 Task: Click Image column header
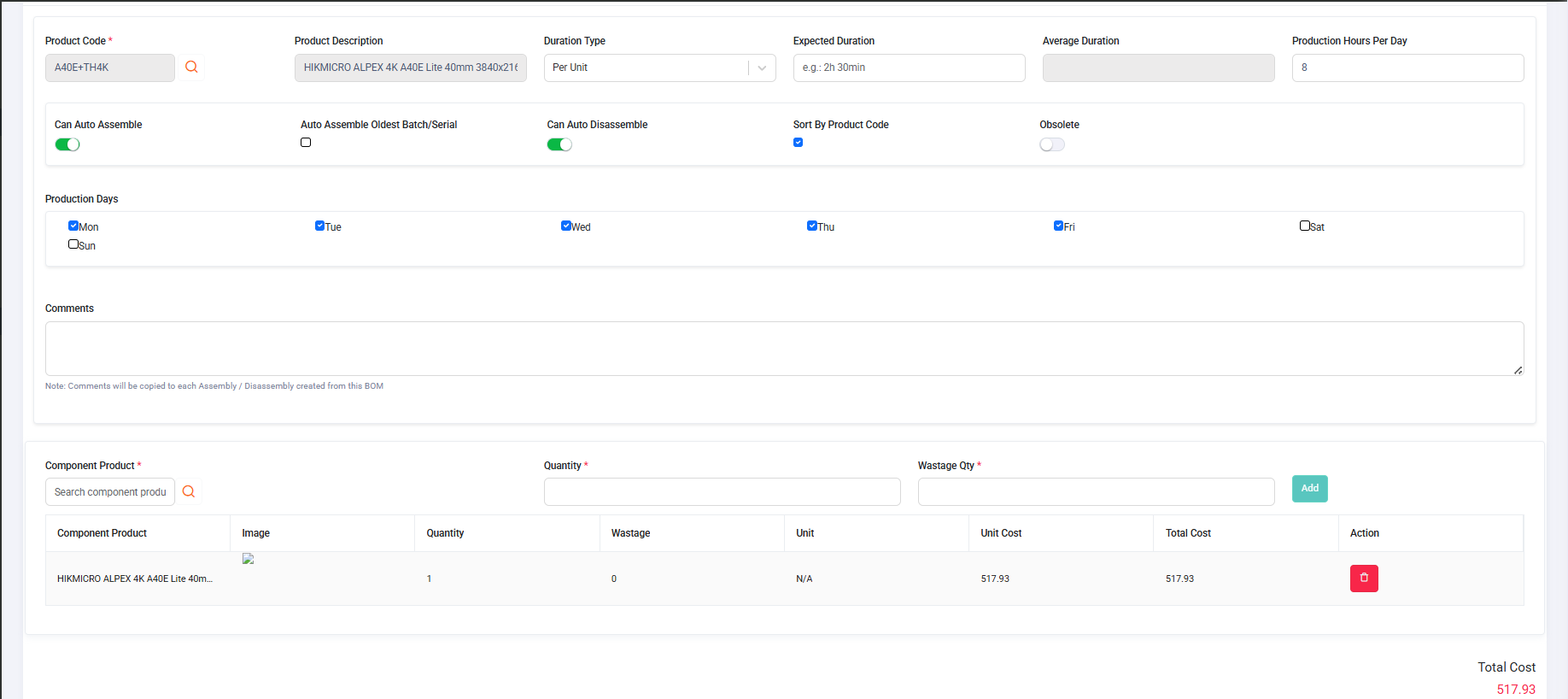tap(255, 533)
